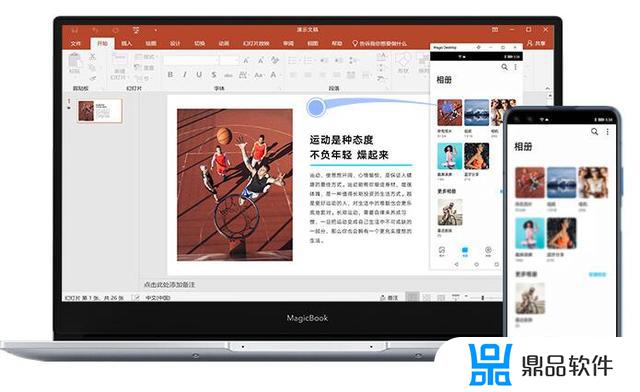Screen dimensions: 640x392
Task: Select Discover tab icon in Magic Desktop bottom bar
Action: [488, 251]
